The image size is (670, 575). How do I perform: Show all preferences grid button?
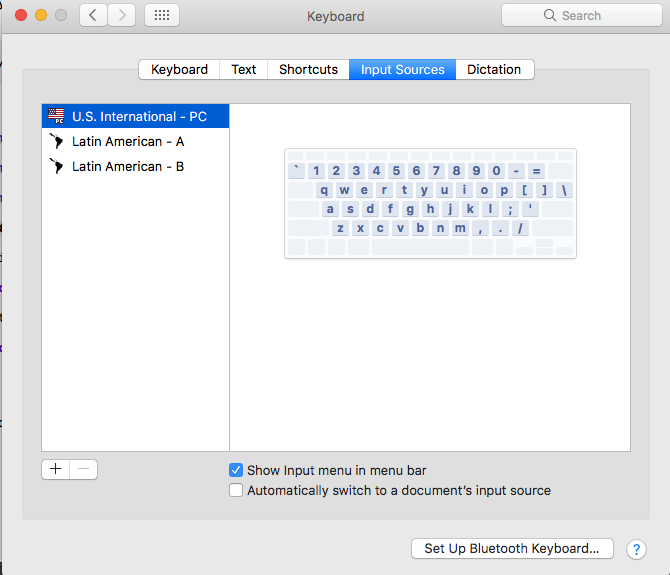pos(162,15)
